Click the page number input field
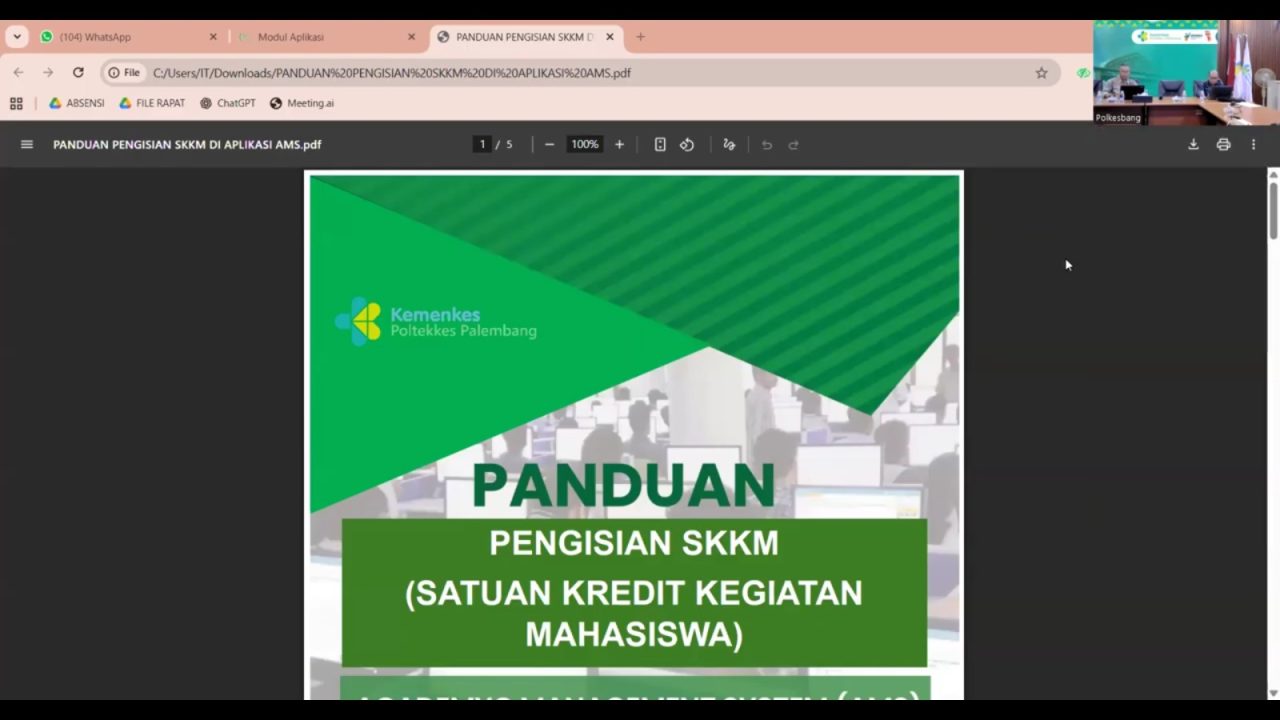1280x720 pixels. pyautogui.click(x=482, y=144)
